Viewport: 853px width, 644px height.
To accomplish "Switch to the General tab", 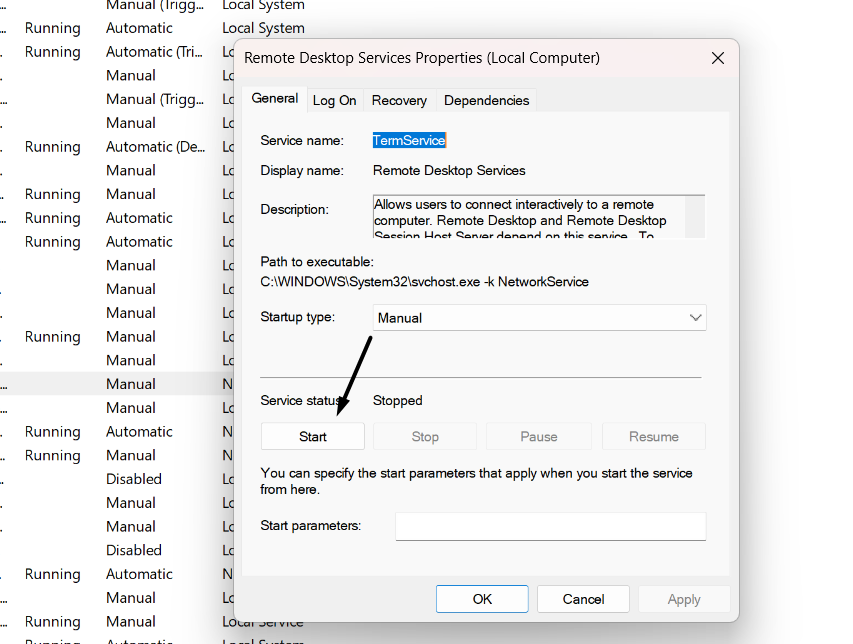I will pos(275,99).
